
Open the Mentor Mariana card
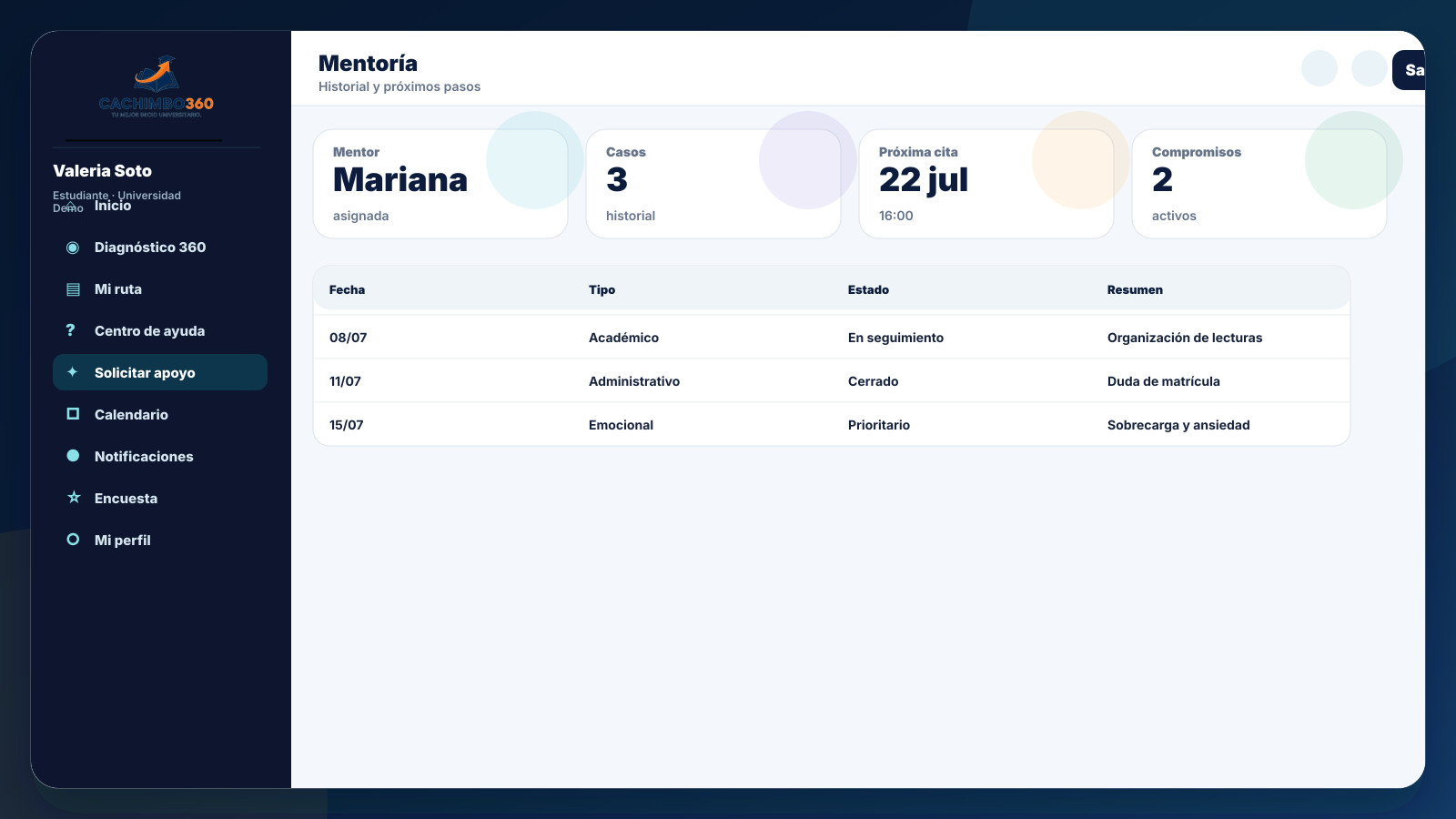click(440, 184)
